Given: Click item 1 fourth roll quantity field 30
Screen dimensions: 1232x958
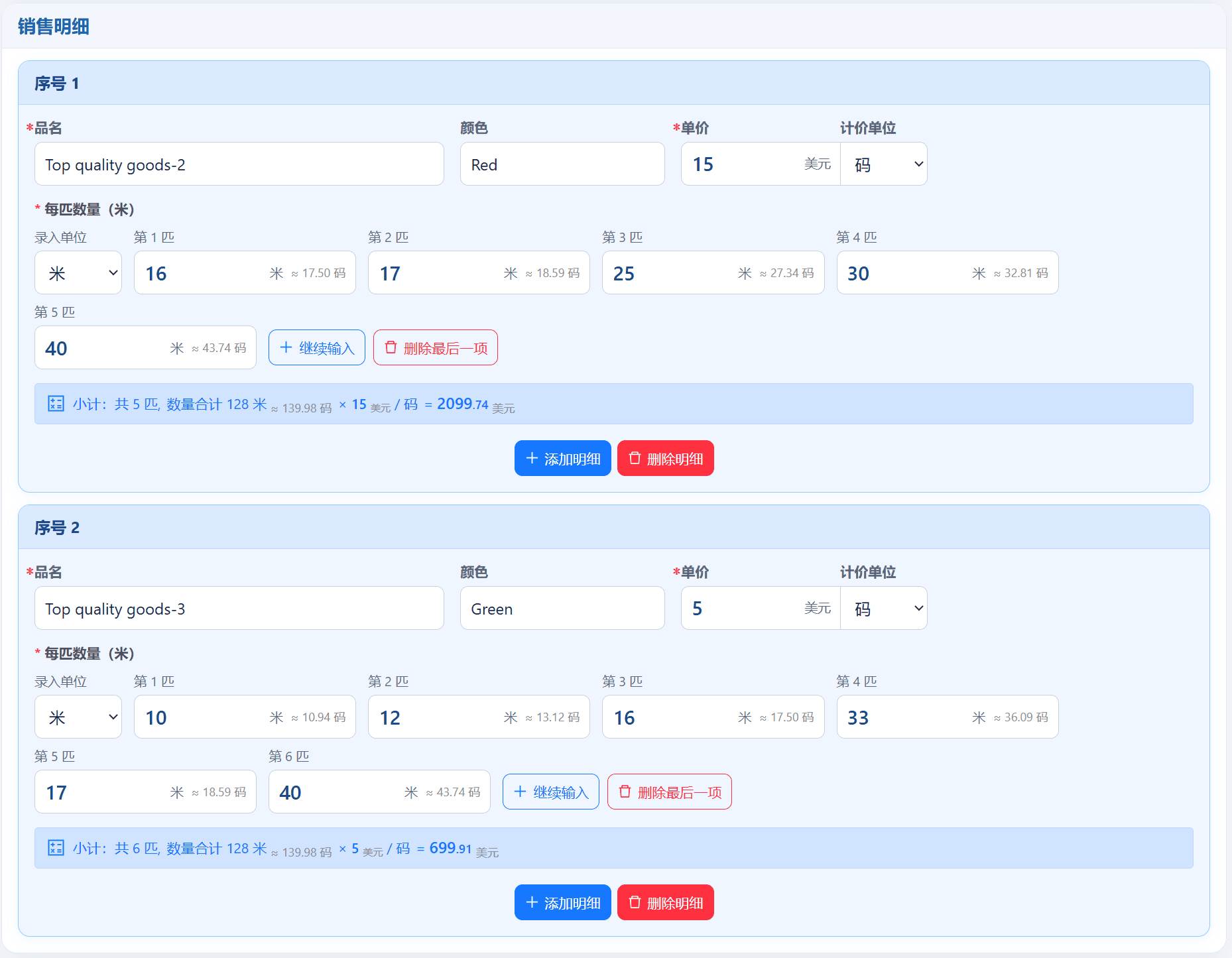Looking at the screenshot, I should [x=948, y=272].
